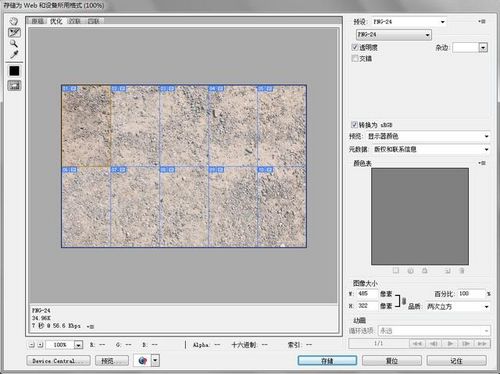
Task: Click the 存储 save button
Action: point(327,361)
